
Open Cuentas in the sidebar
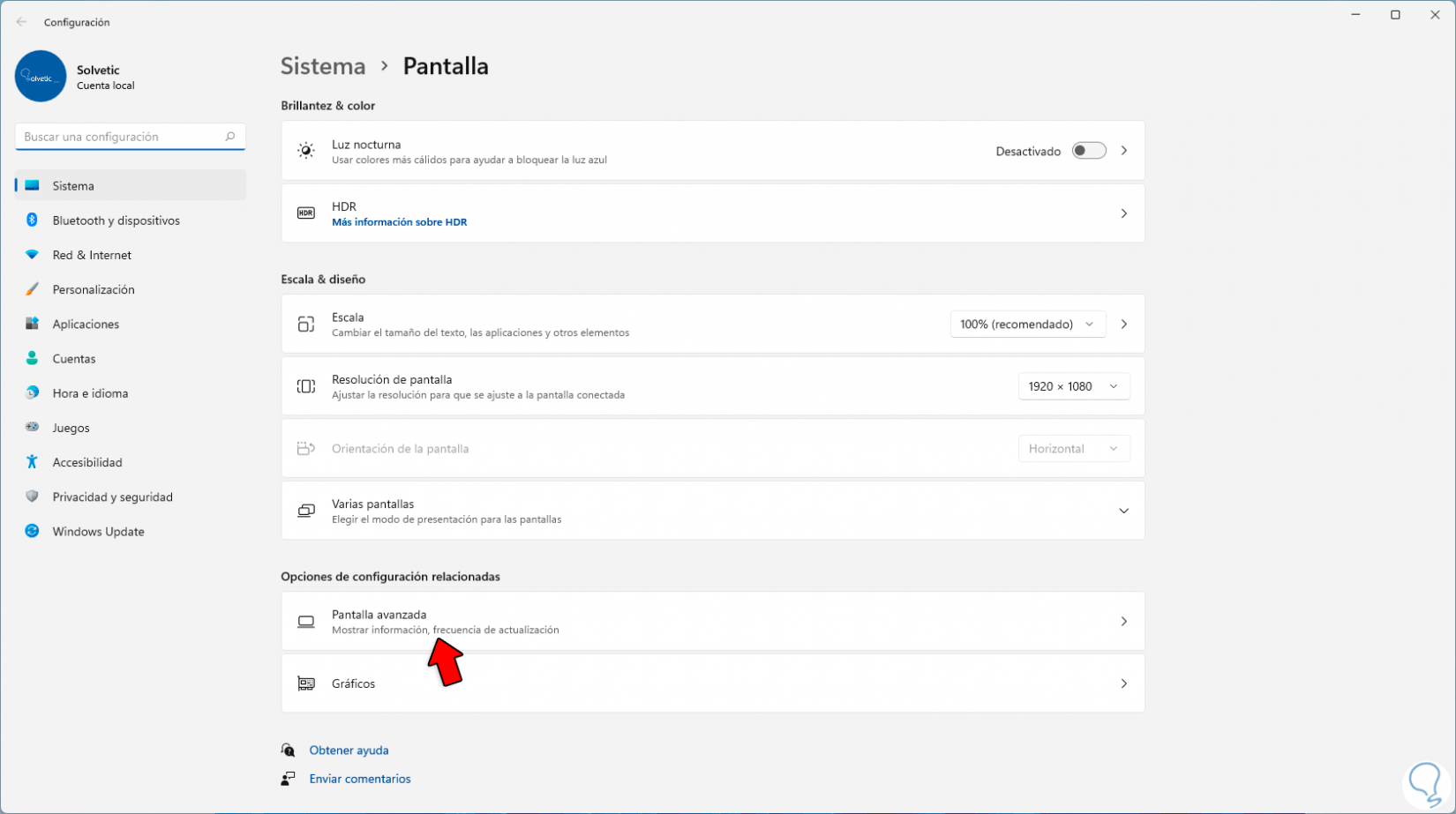[x=74, y=359]
